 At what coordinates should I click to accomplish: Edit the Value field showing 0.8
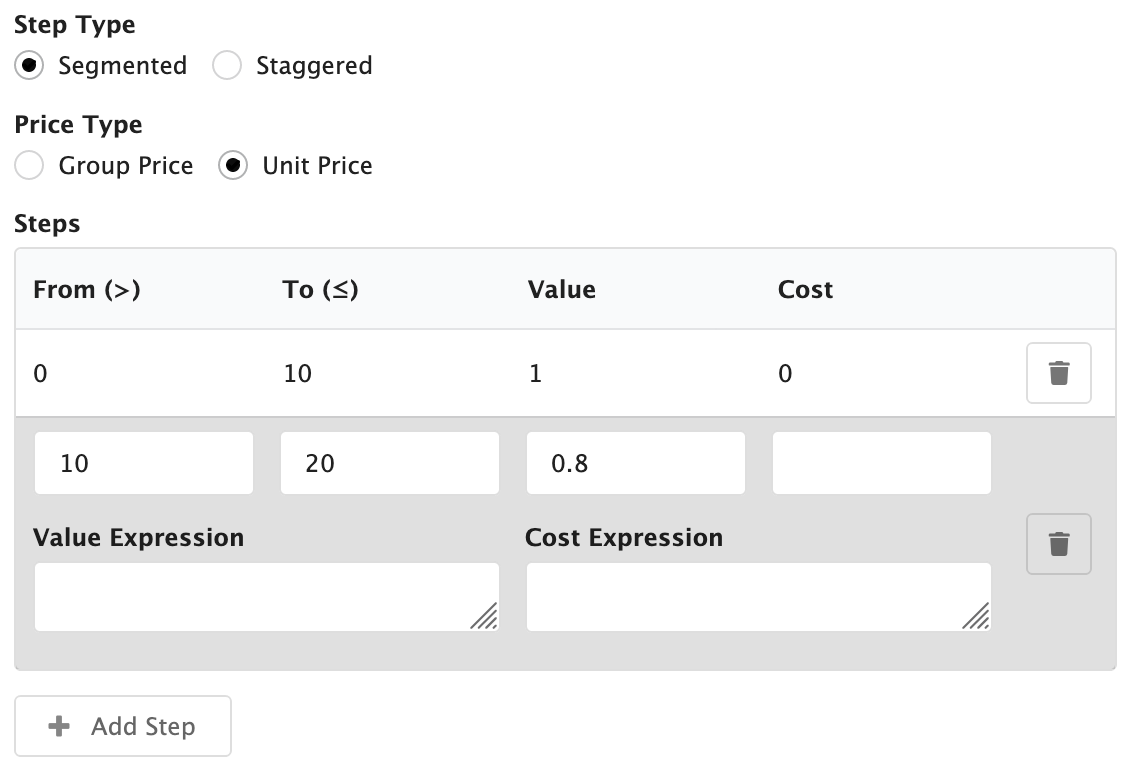(x=635, y=463)
